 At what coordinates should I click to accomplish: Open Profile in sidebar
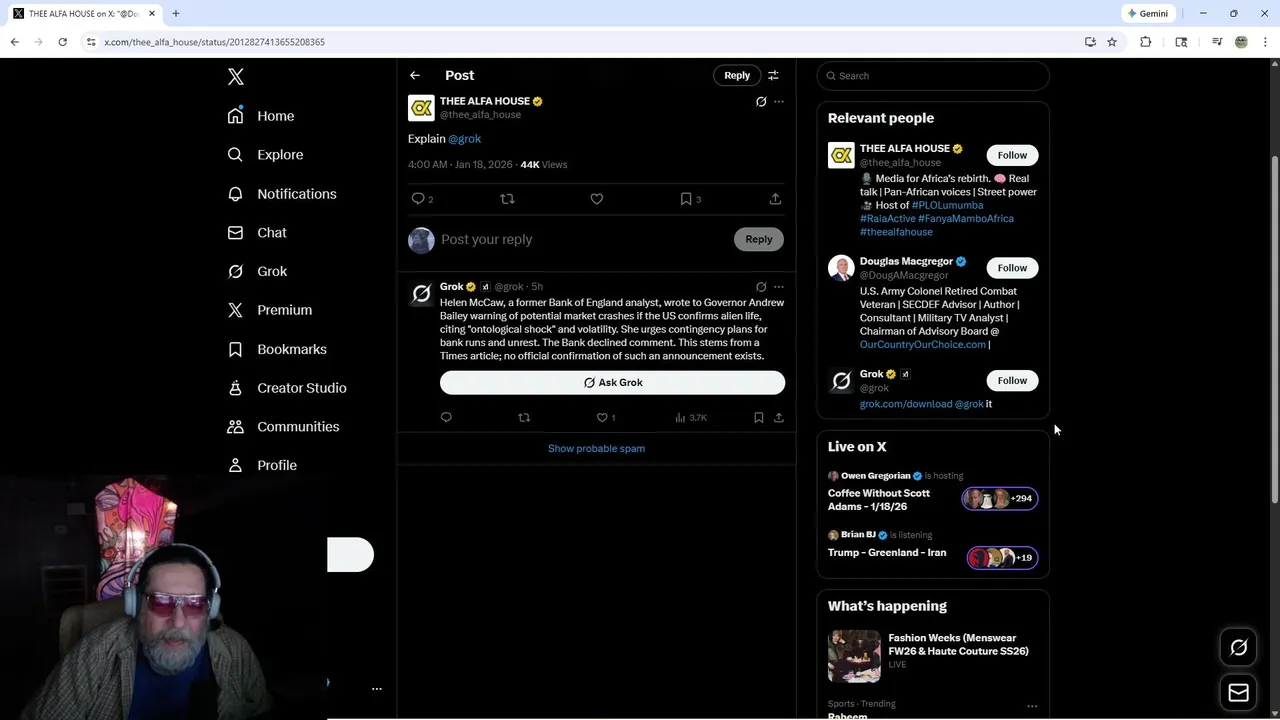[x=261, y=465]
